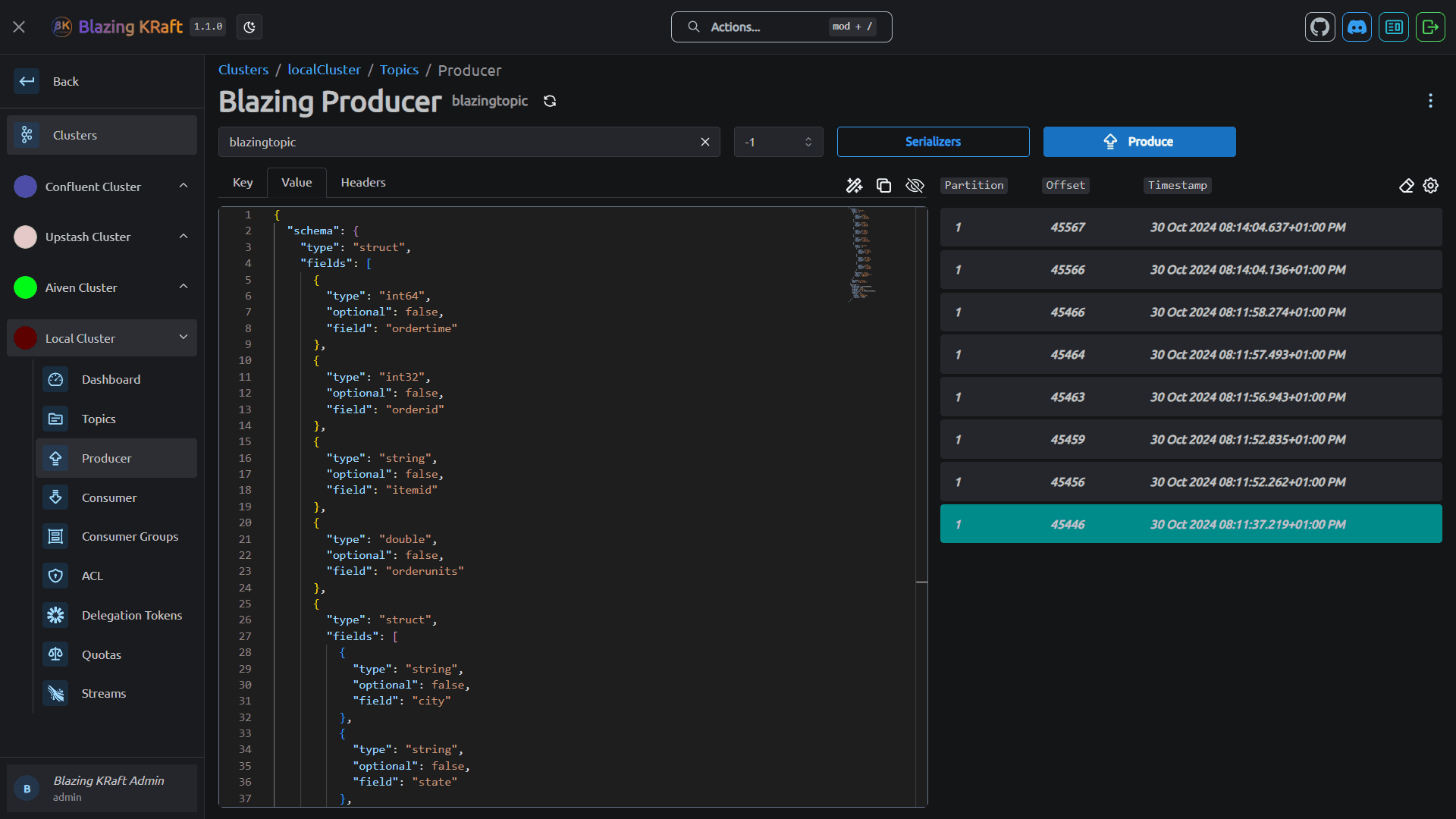
Task: Toggle the Local Cluster chevron
Action: pos(184,337)
